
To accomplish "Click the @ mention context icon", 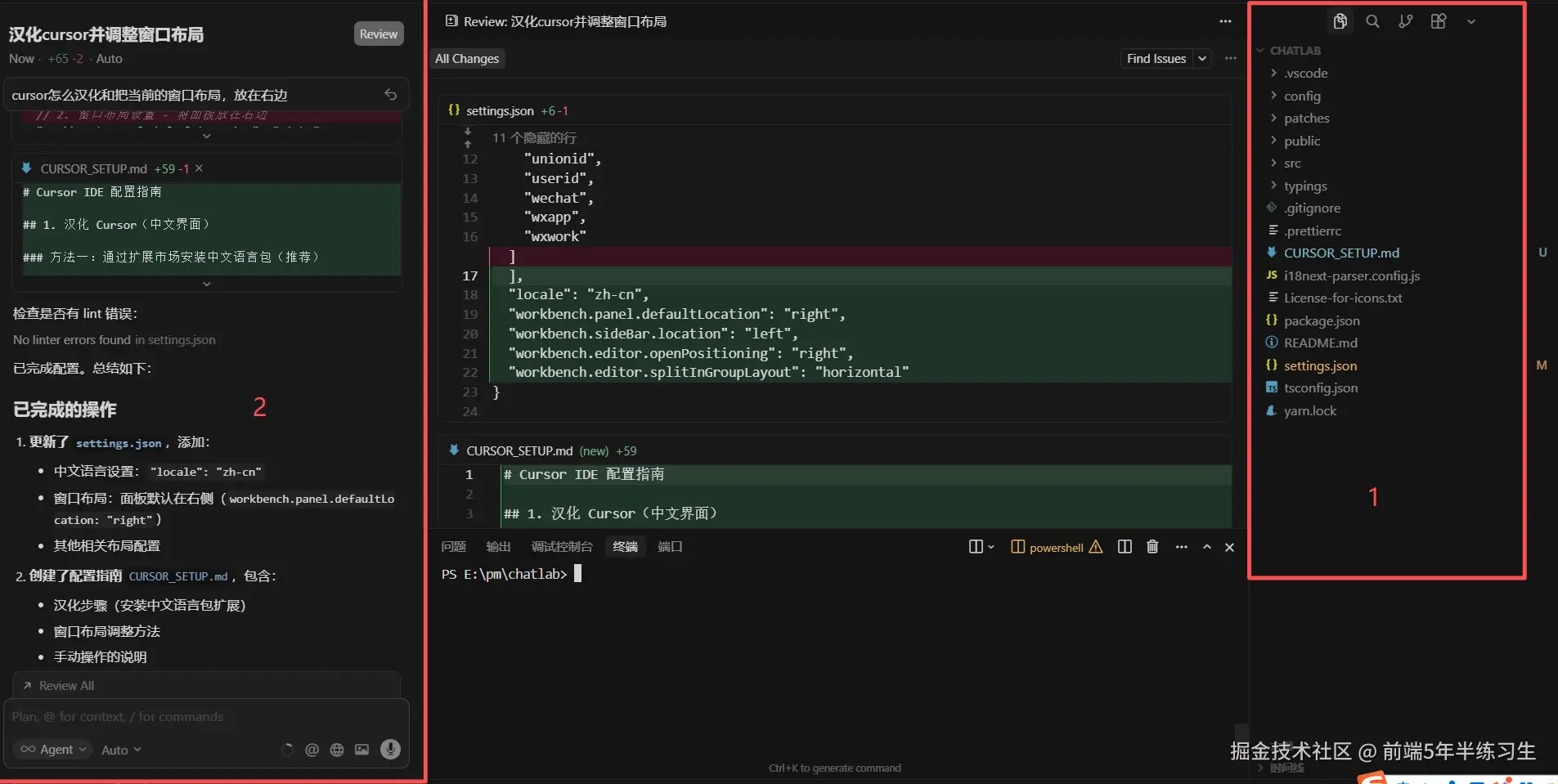I will pyautogui.click(x=312, y=750).
